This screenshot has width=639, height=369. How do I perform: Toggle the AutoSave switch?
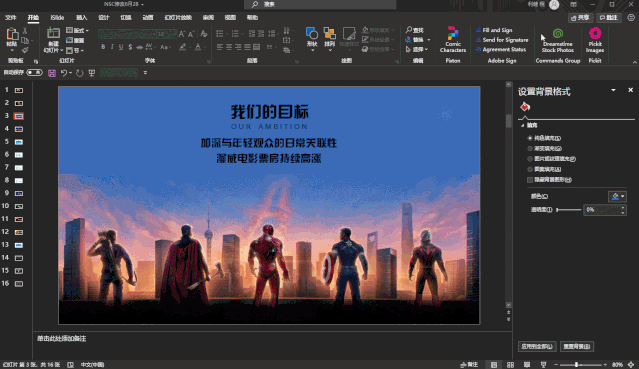(x=34, y=73)
